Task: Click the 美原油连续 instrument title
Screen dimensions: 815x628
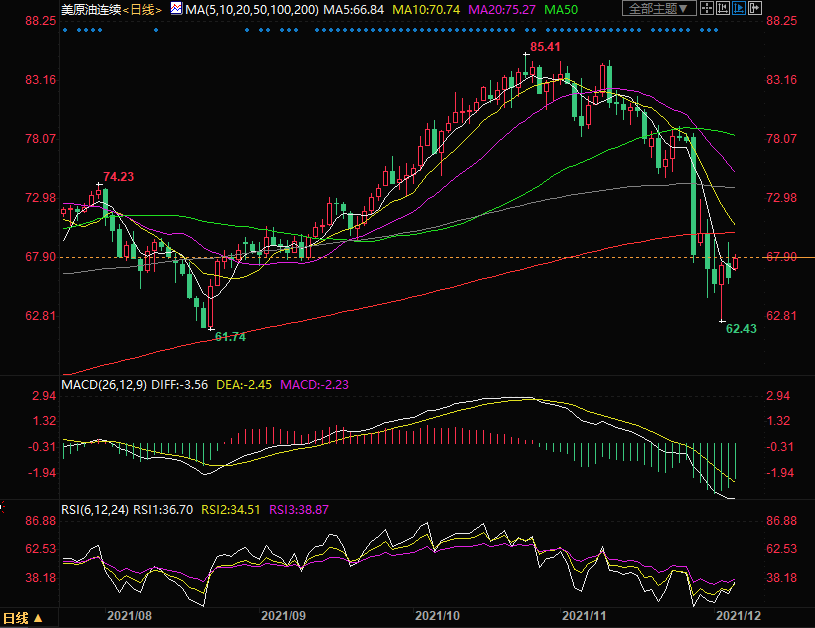Action: point(90,9)
